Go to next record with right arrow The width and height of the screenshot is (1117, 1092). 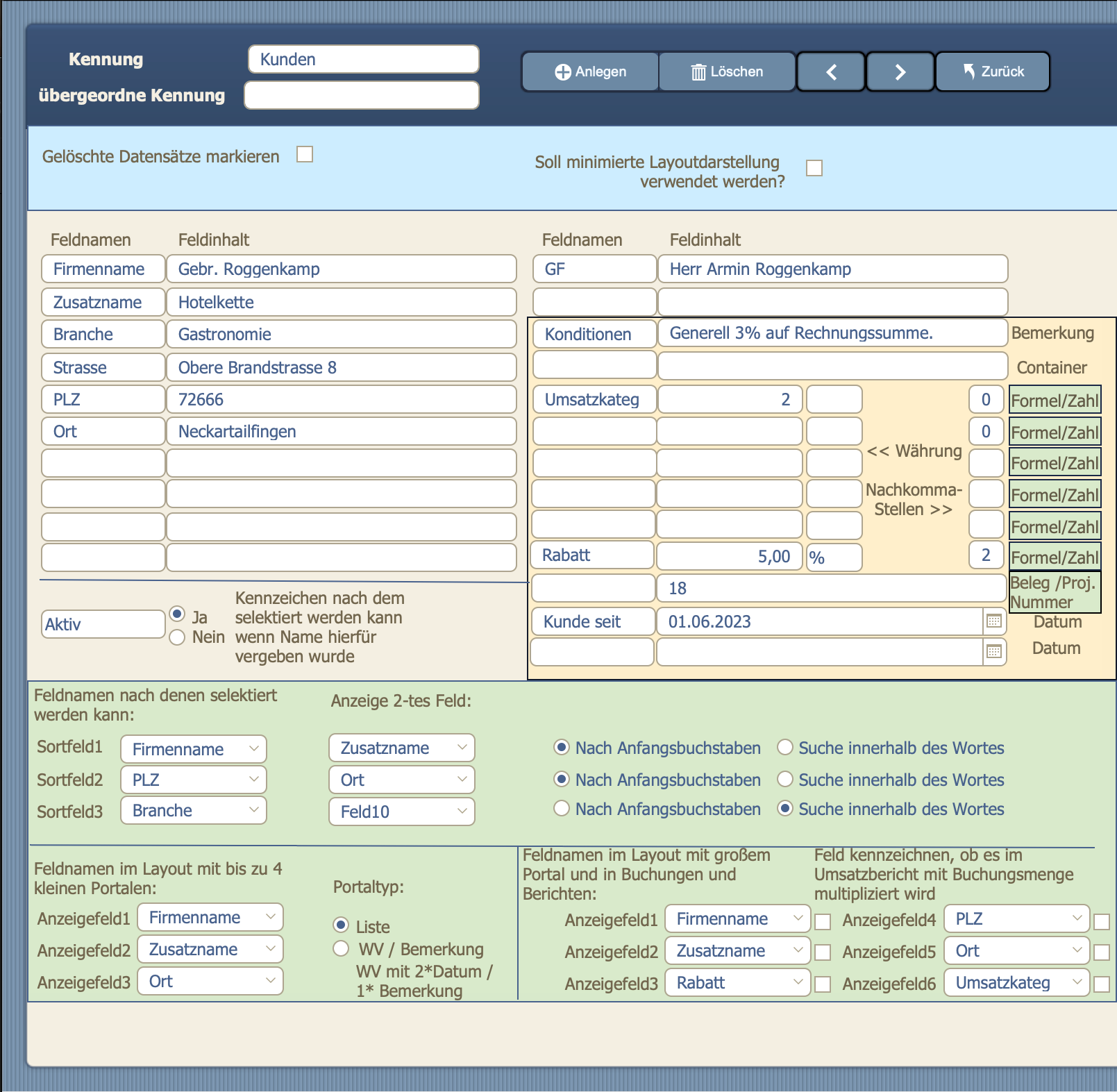click(900, 72)
